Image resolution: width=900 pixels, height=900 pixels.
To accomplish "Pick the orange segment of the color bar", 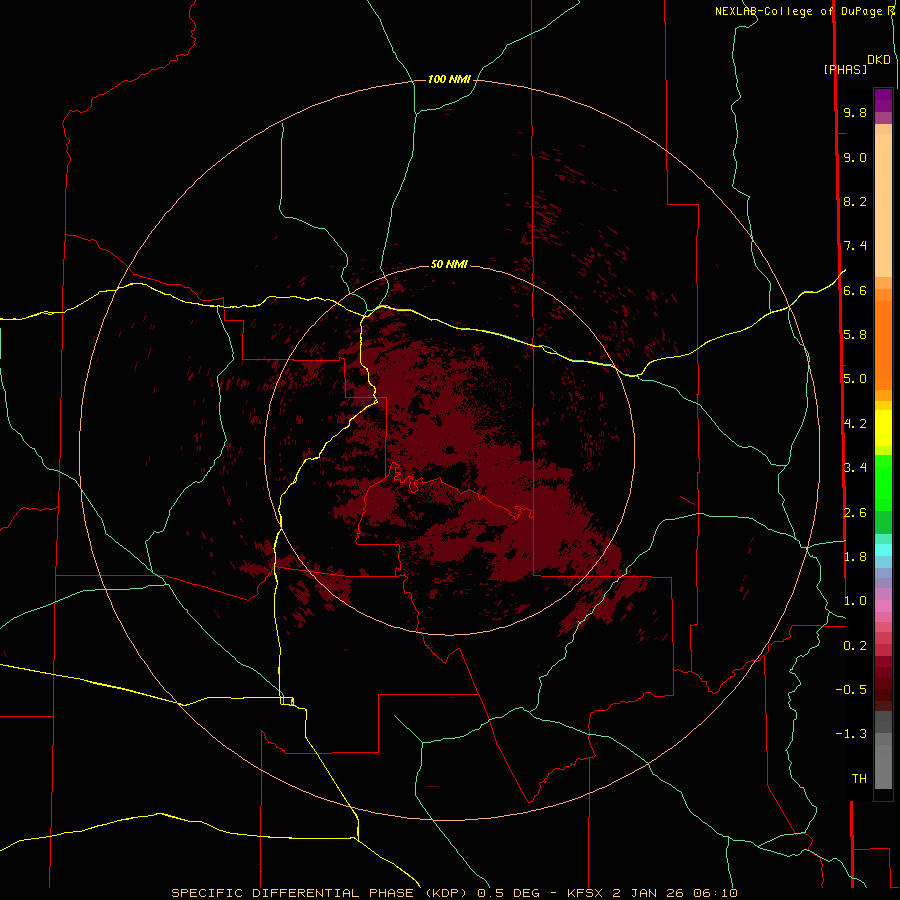I will tap(883, 346).
